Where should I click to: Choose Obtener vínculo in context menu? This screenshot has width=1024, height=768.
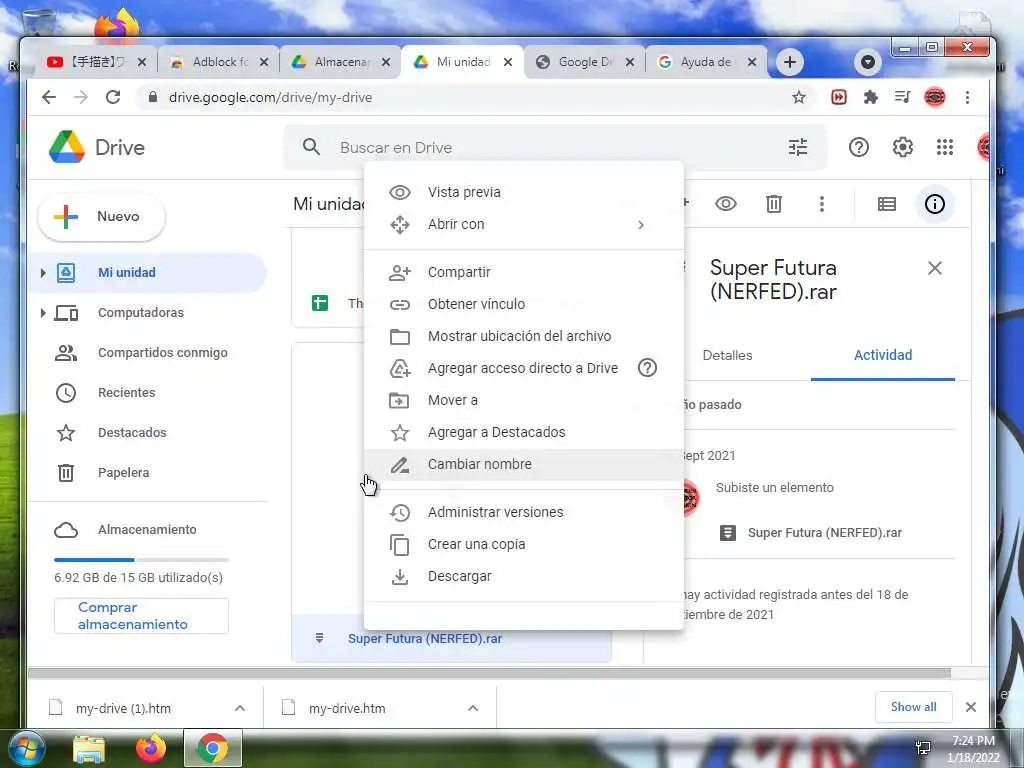[x=524, y=304]
